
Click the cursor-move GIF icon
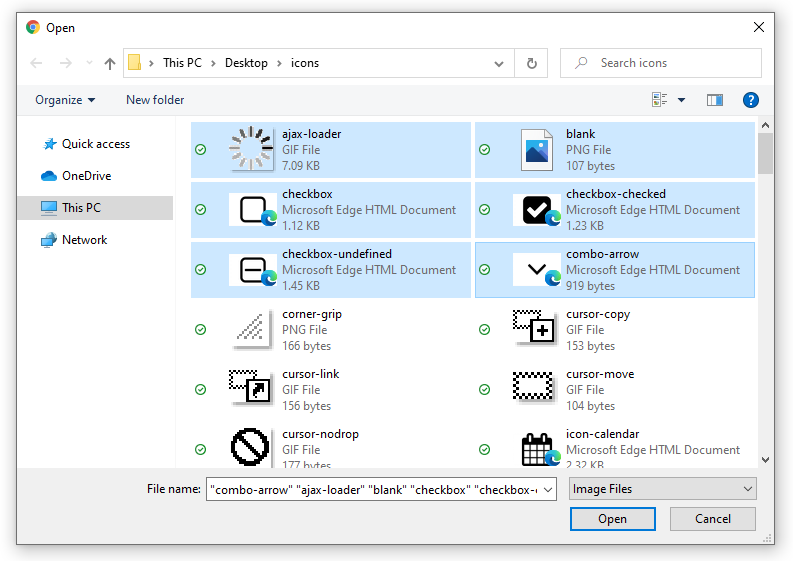click(533, 385)
